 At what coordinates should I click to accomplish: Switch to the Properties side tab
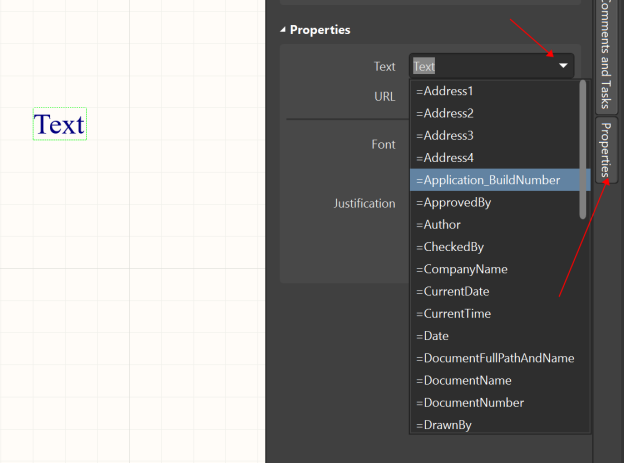click(606, 151)
